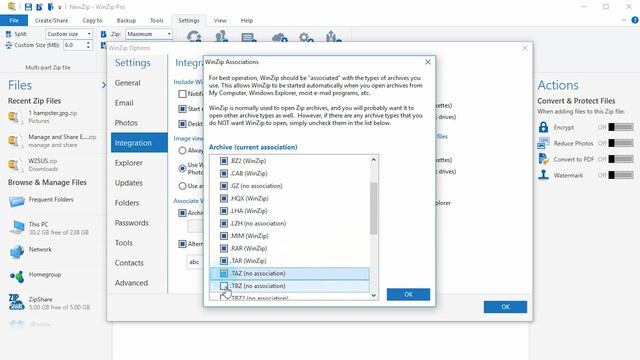
Task: Click OK in WinZip Options window
Action: click(x=505, y=307)
